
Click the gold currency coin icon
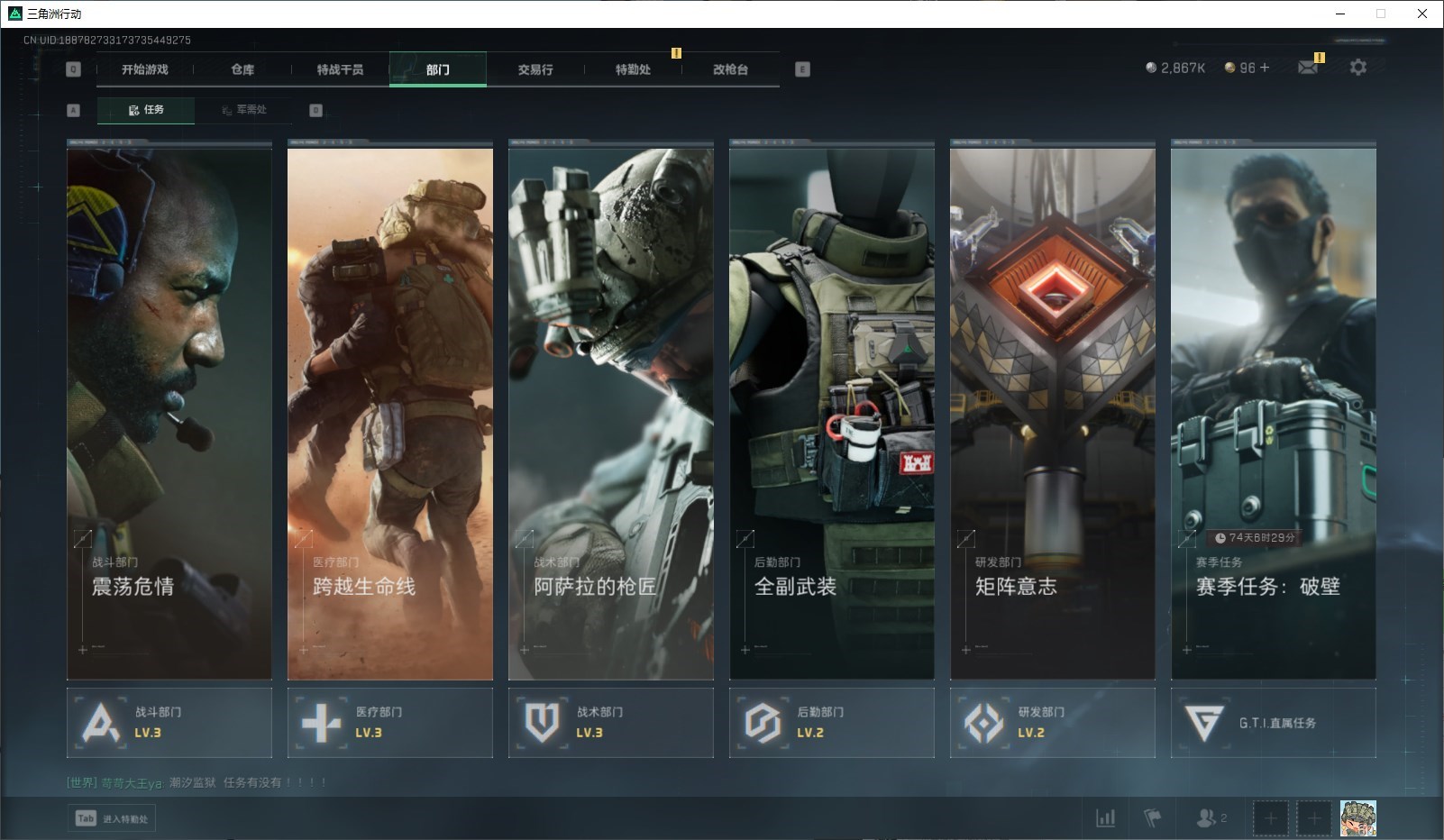click(1229, 68)
